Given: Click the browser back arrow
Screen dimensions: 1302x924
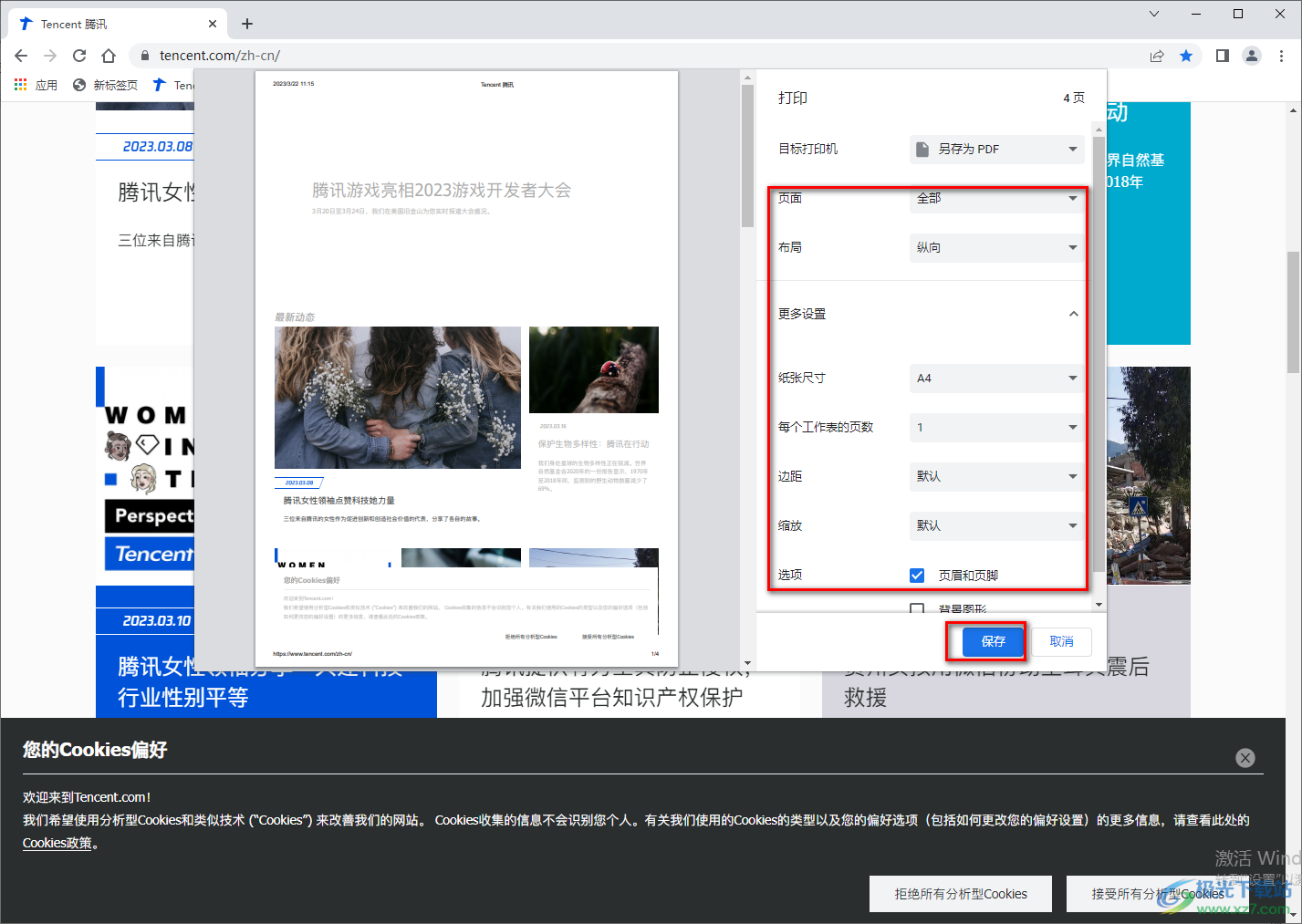Looking at the screenshot, I should [x=21, y=56].
